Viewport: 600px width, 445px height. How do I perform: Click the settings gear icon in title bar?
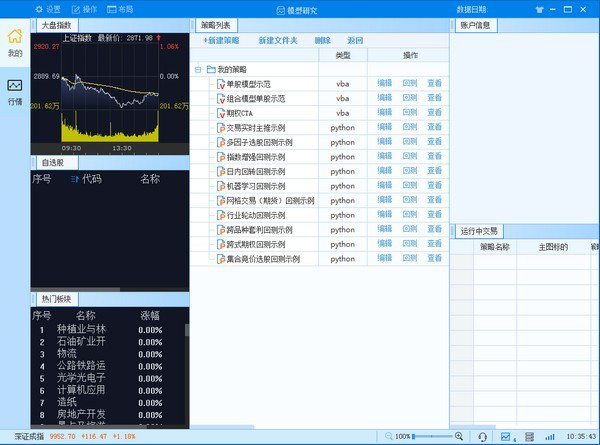pyautogui.click(x=39, y=9)
